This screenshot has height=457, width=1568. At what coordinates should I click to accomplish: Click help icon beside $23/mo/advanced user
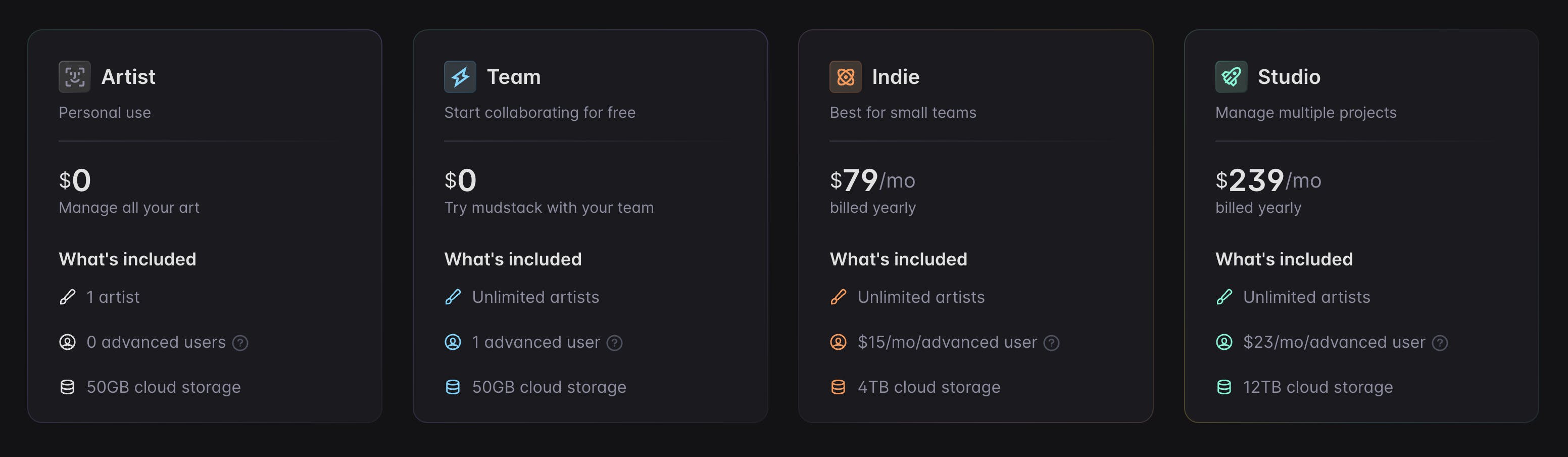(1440, 343)
